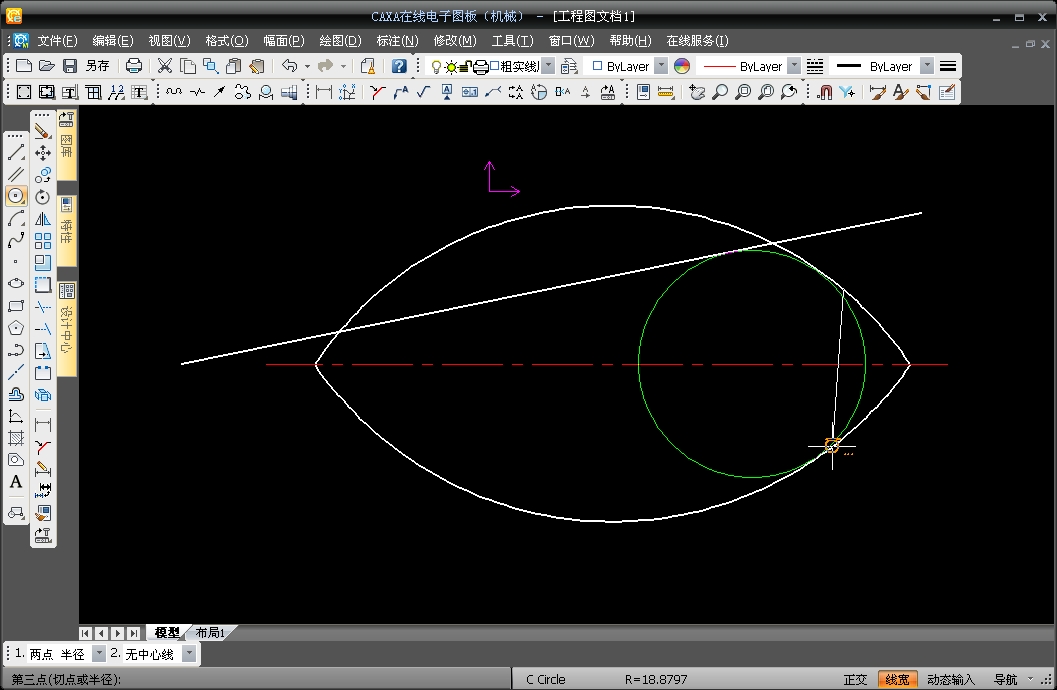Select the Polygon drawing tool
Viewport: 1057px width, 690px height.
tap(16, 328)
